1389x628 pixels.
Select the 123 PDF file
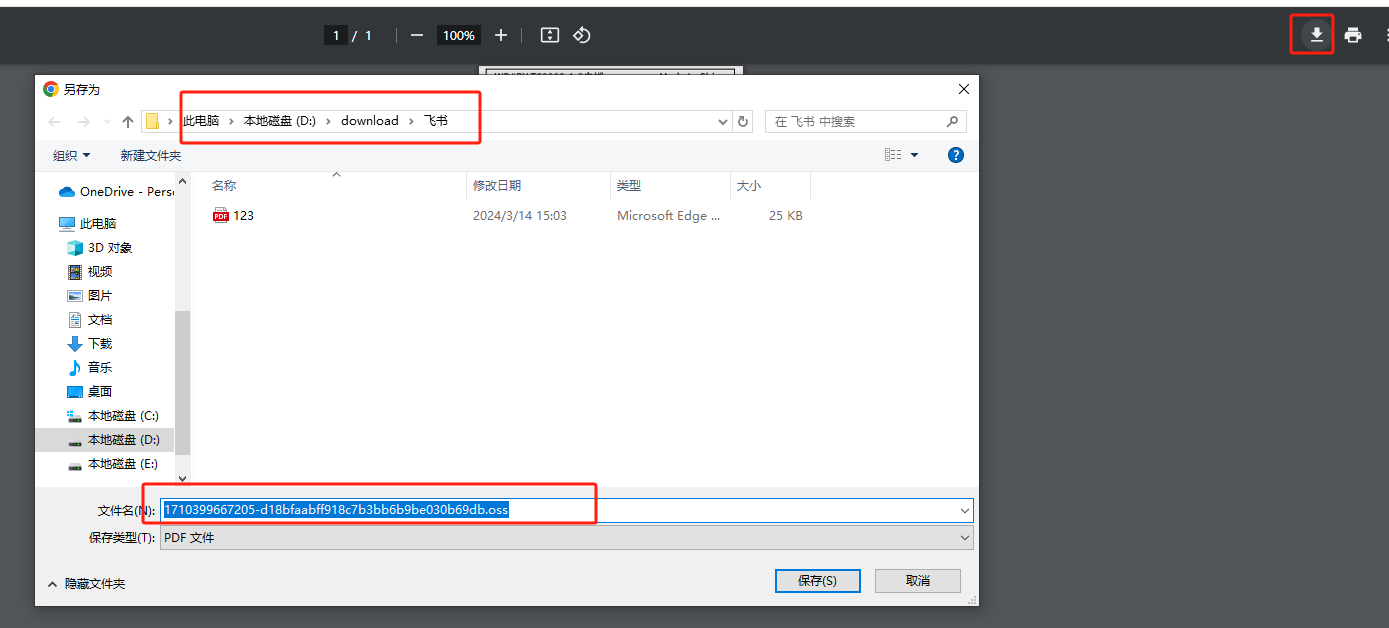[x=233, y=215]
